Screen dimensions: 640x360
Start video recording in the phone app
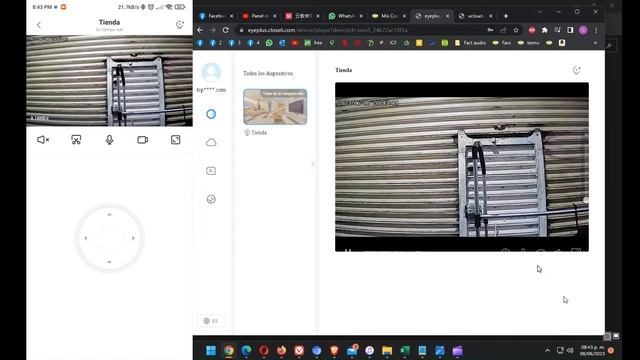coord(142,140)
